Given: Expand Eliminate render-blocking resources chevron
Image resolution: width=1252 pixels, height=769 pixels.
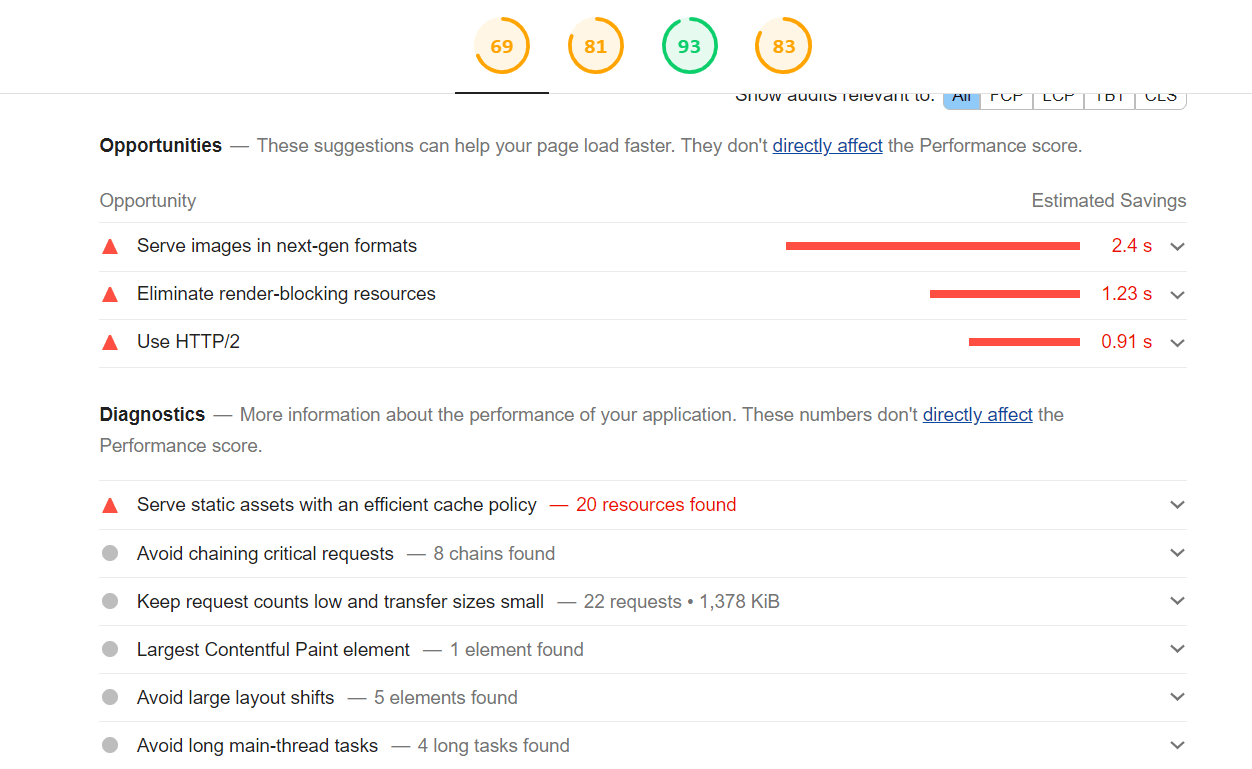Looking at the screenshot, I should tap(1177, 295).
